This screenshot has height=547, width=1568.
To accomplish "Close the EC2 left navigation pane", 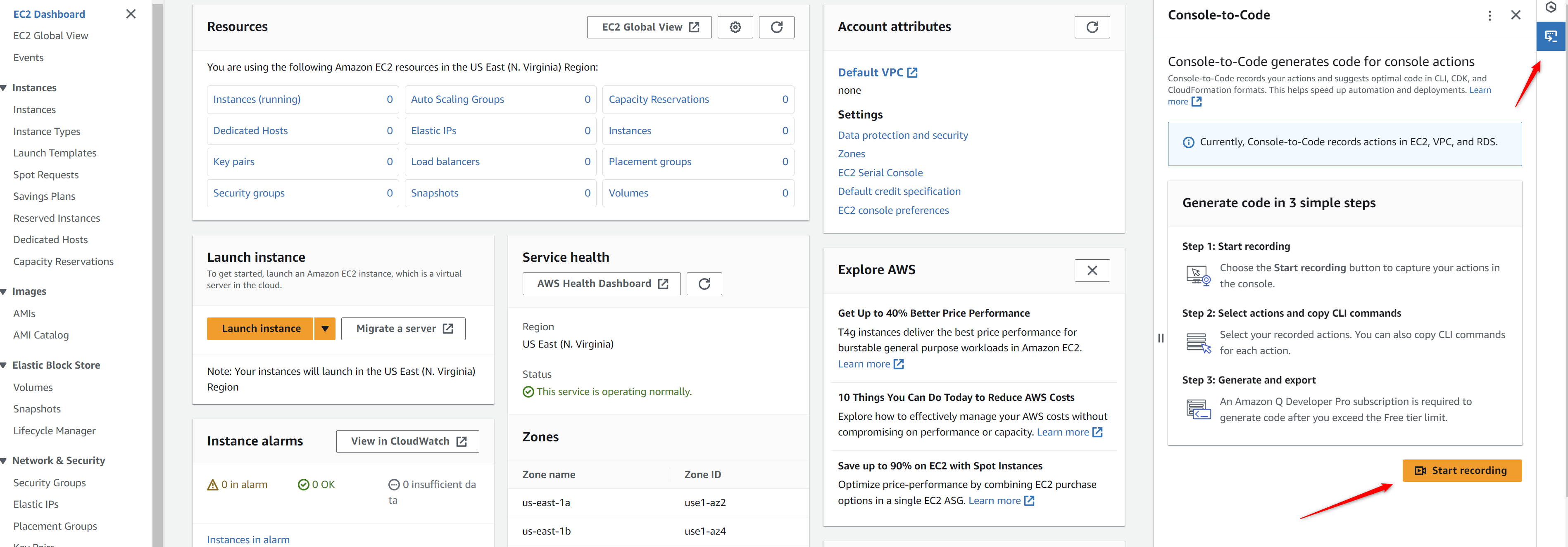I will (131, 14).
